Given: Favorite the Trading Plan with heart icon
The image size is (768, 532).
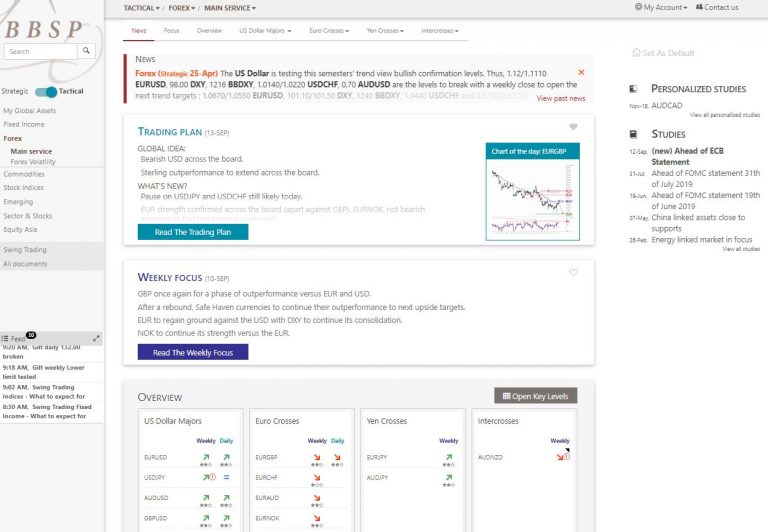Looking at the screenshot, I should [573, 127].
